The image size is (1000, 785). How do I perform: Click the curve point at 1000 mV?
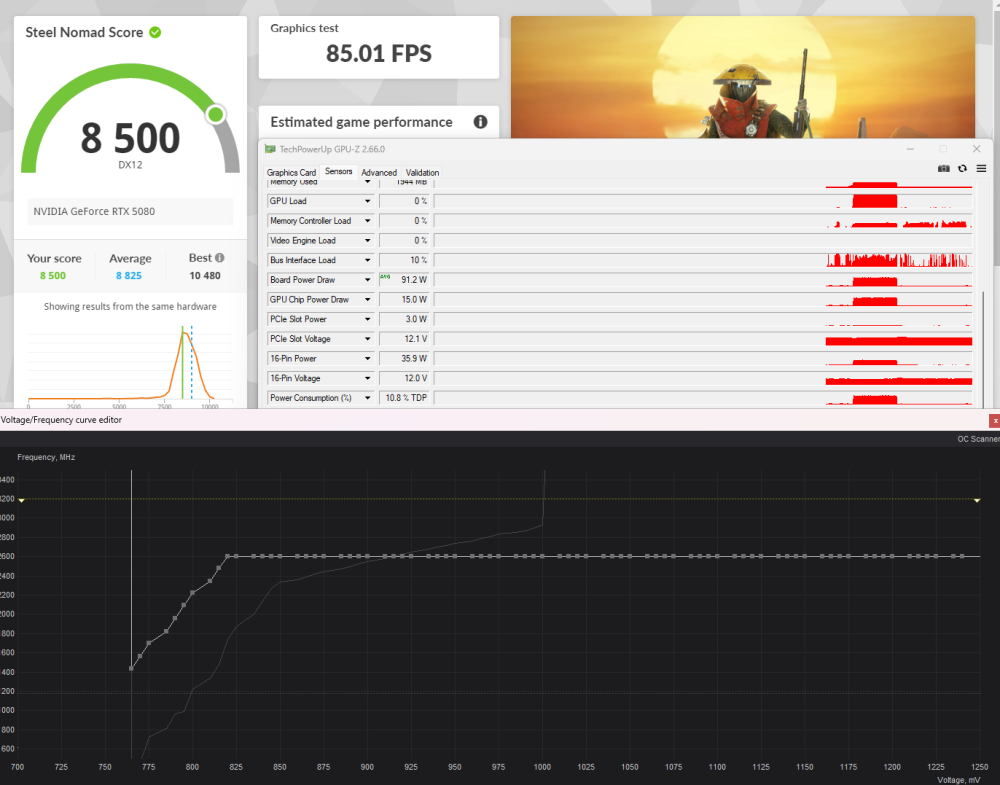point(542,557)
